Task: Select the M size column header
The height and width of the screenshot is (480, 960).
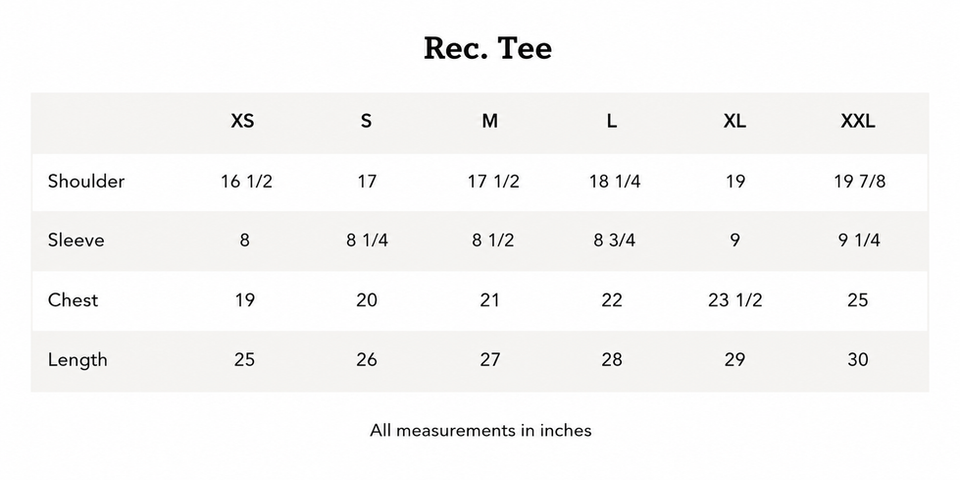Action: coord(489,121)
